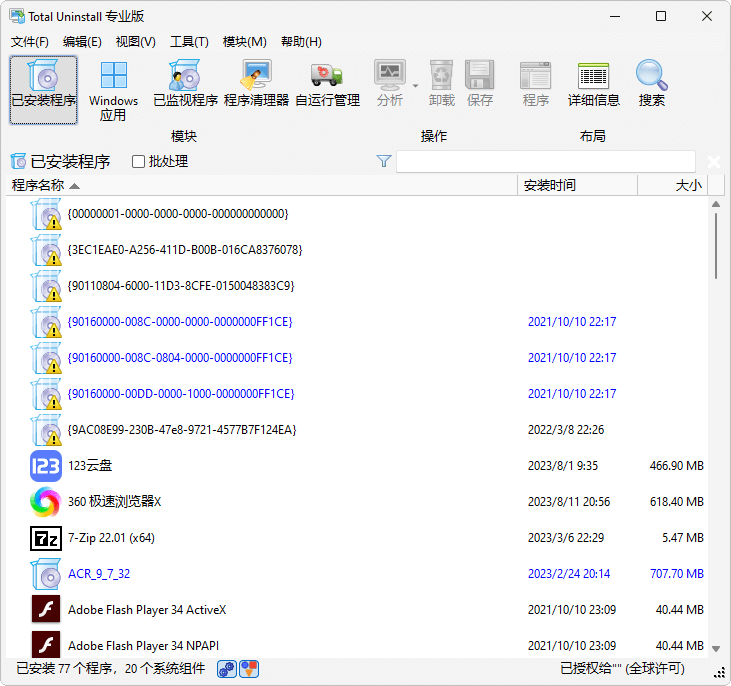Click the 已安装程序 panel heading icon
731x686 pixels.
pos(18,161)
